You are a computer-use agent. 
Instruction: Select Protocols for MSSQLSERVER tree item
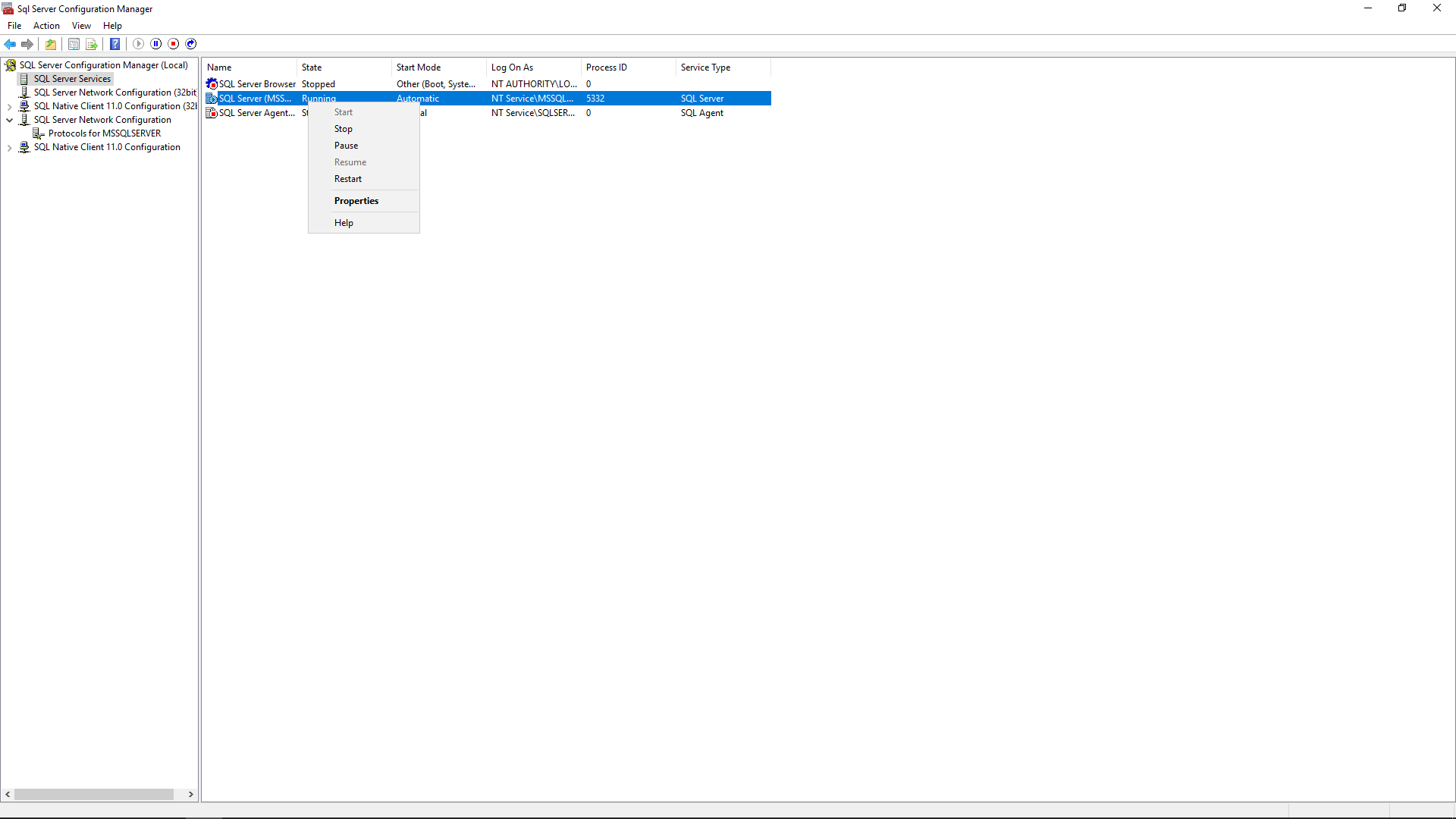pyautogui.click(x=104, y=133)
